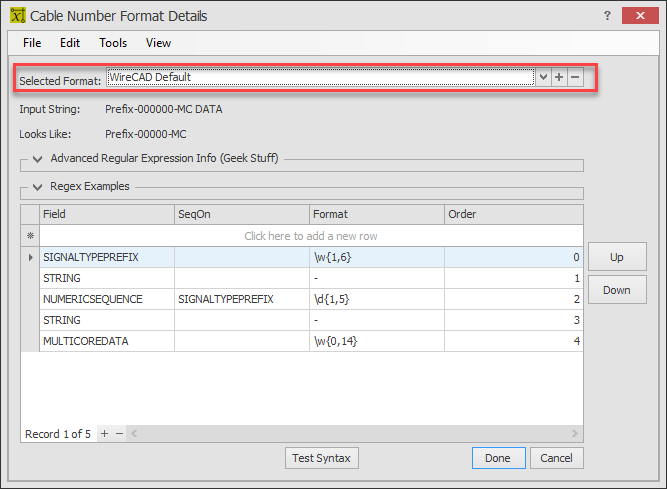Select the SIGNALTYPEPREFIX field cell

coord(107,257)
